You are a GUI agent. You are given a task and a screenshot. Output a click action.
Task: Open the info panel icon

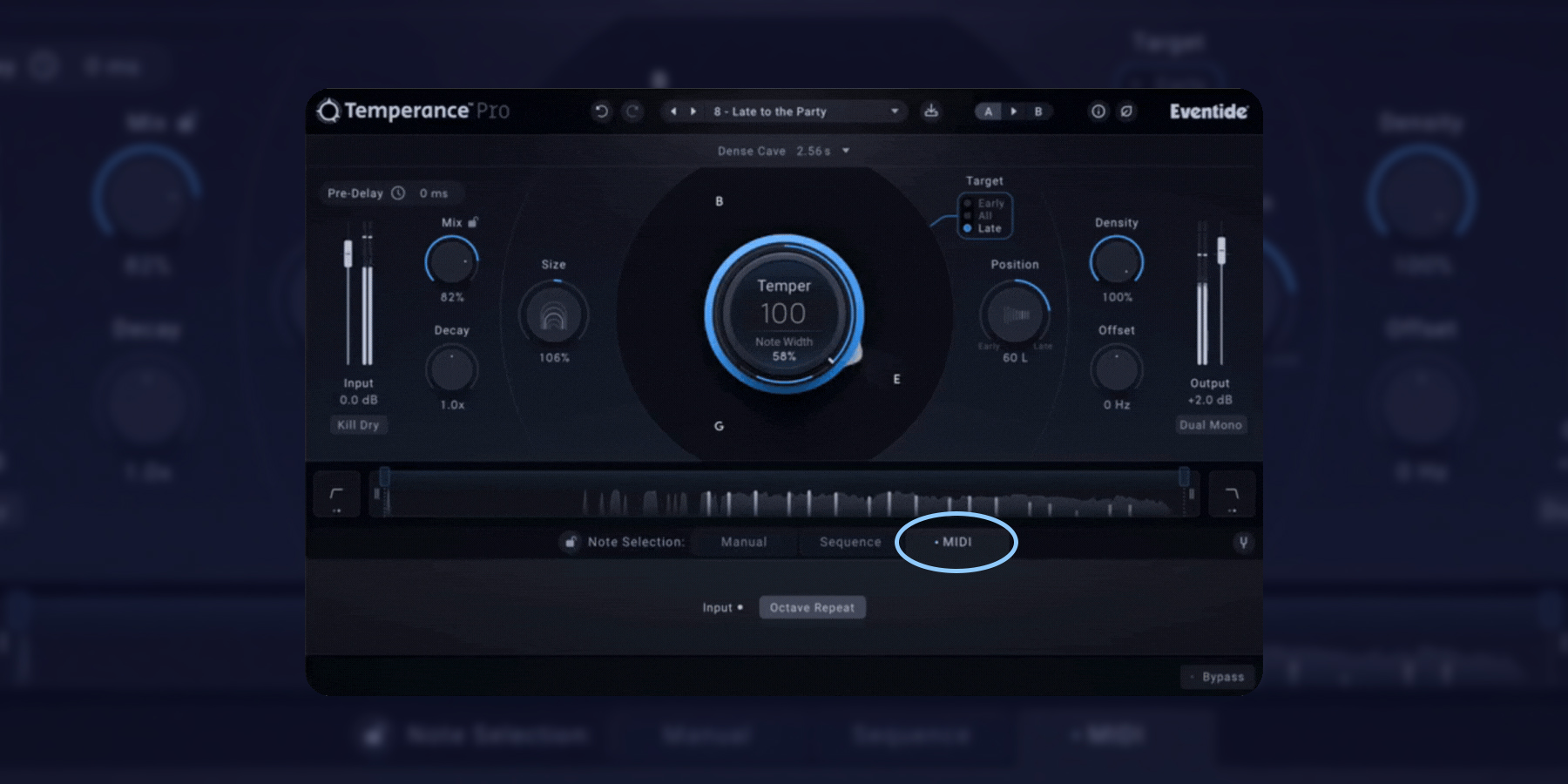[1098, 112]
